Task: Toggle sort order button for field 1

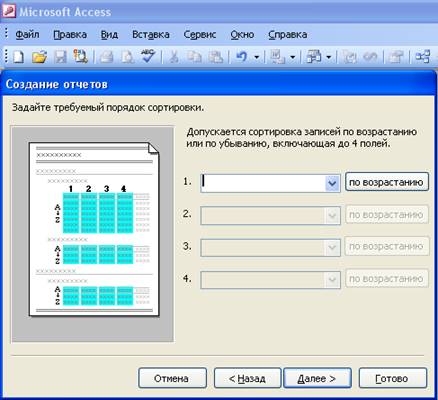Action: click(387, 182)
